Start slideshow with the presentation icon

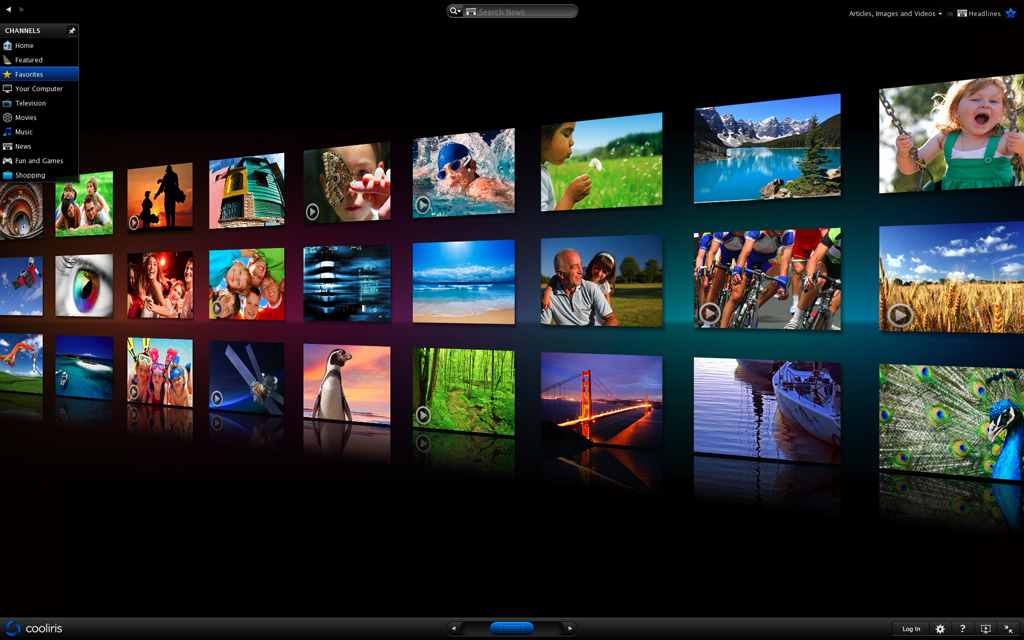pos(985,629)
